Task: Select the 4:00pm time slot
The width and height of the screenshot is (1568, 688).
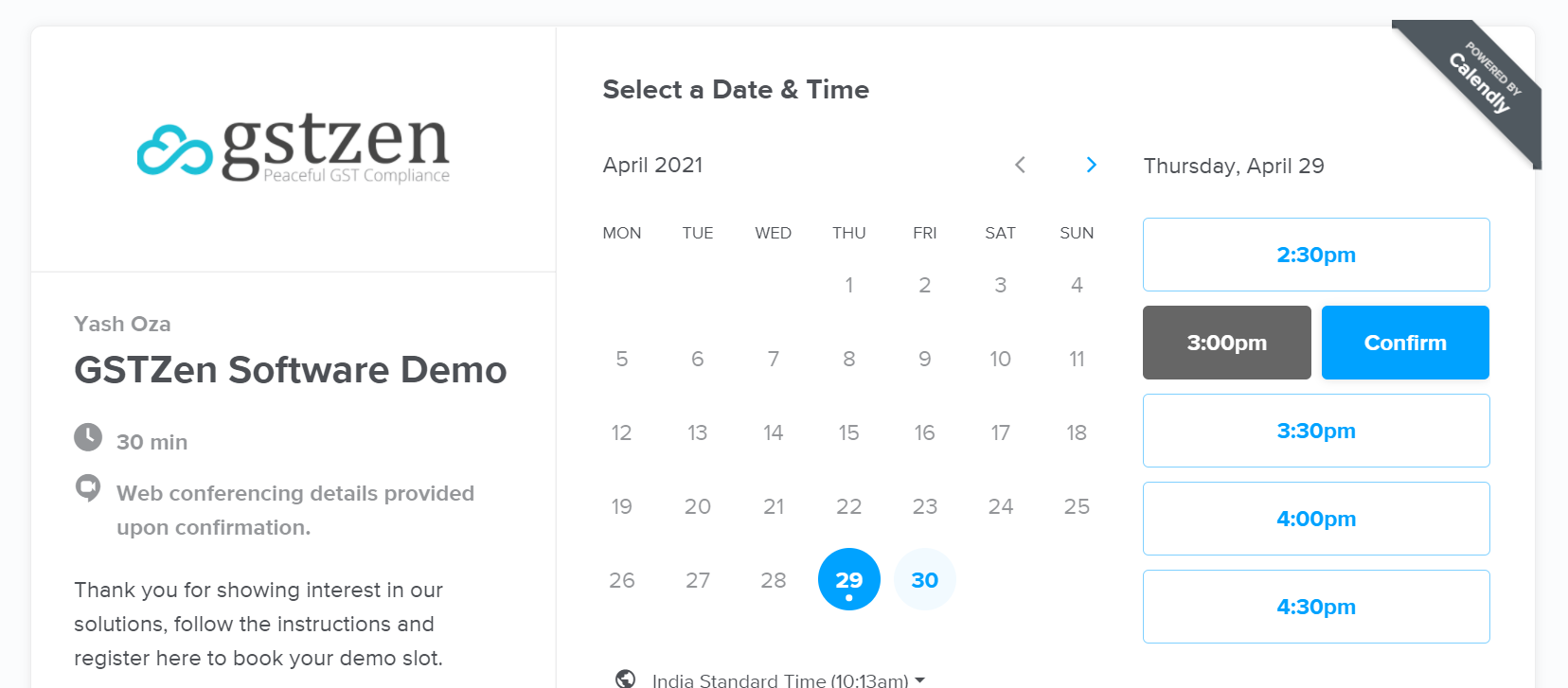Action: point(1315,519)
